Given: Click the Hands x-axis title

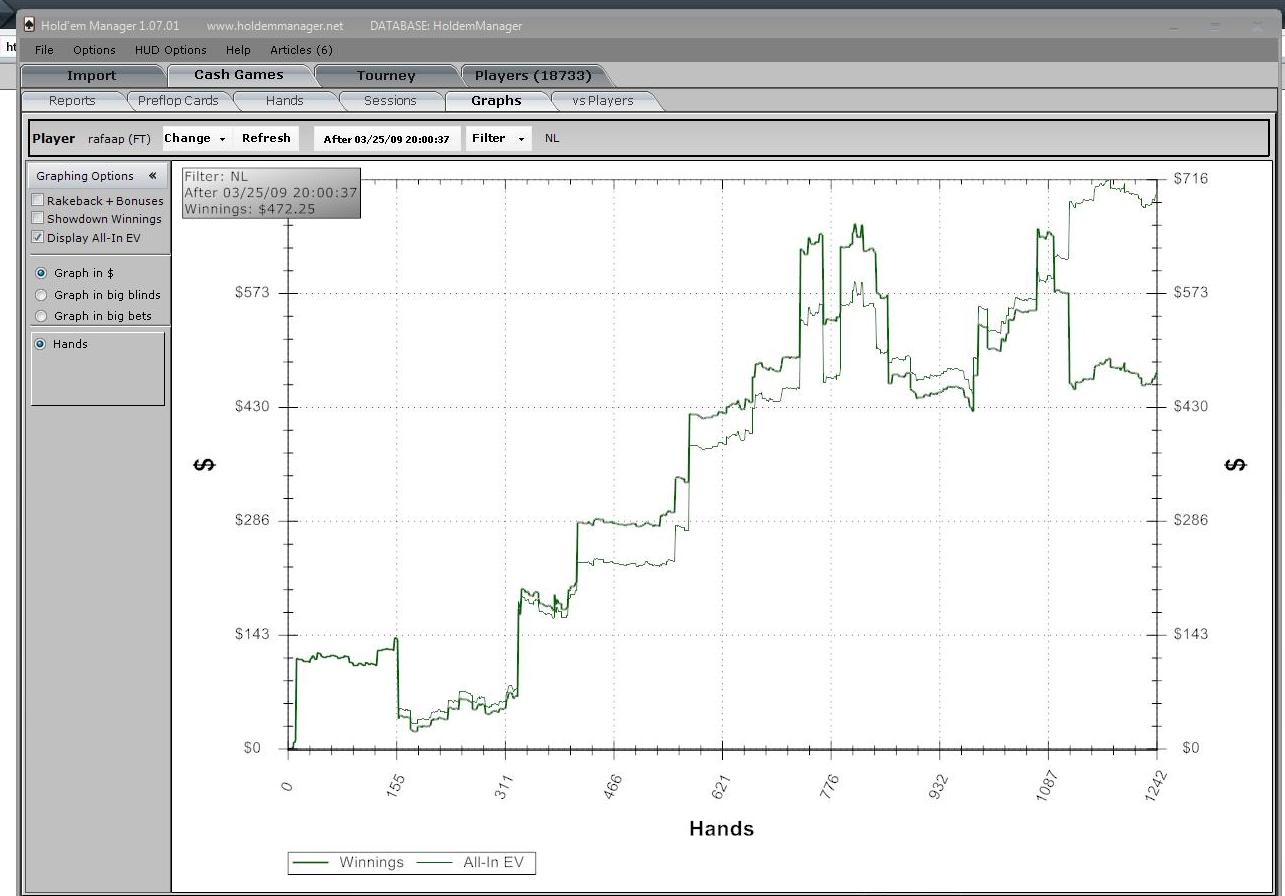Looking at the screenshot, I should pyautogui.click(x=721, y=828).
